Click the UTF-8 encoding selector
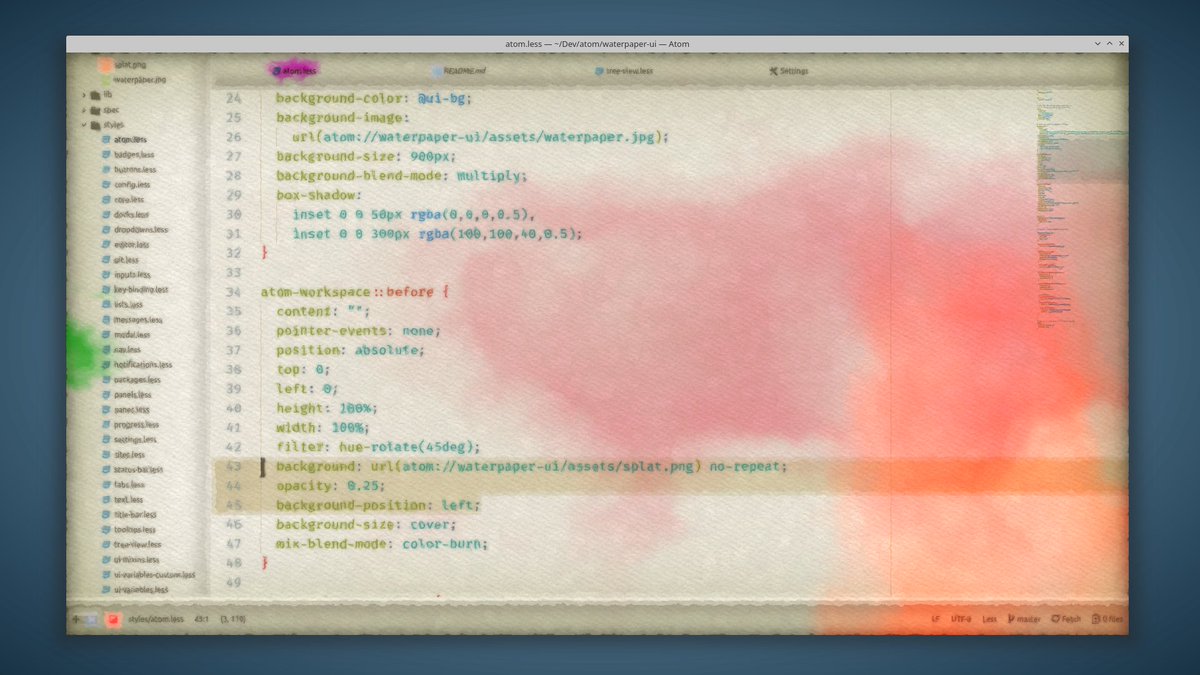Screen dimensions: 1200x675 pos(961,619)
